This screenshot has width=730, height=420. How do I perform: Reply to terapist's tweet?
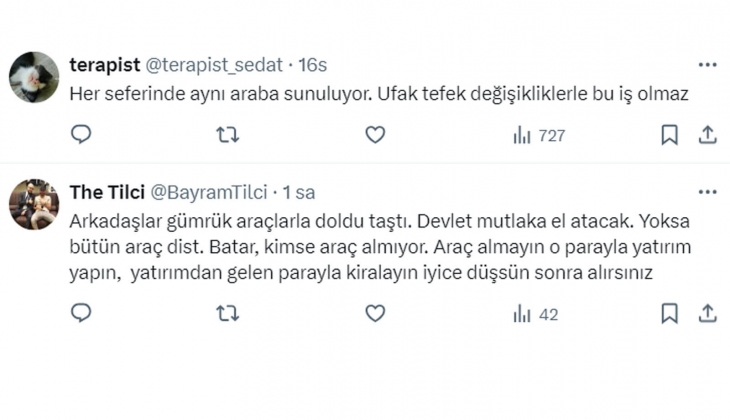click(82, 134)
